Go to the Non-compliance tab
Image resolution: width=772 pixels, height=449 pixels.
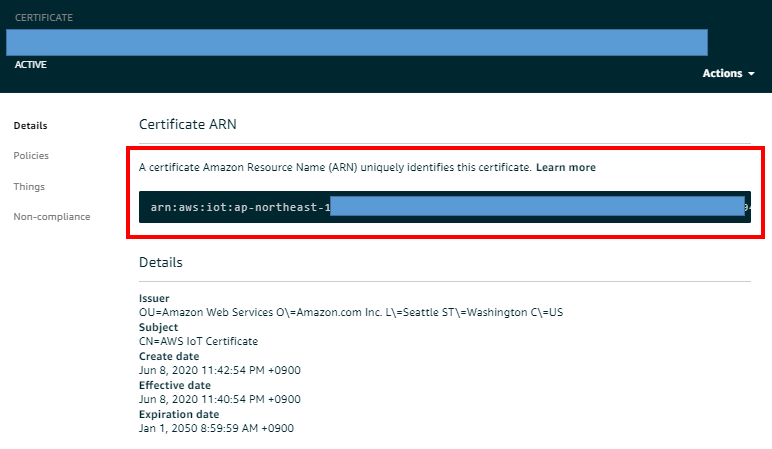[x=52, y=217]
